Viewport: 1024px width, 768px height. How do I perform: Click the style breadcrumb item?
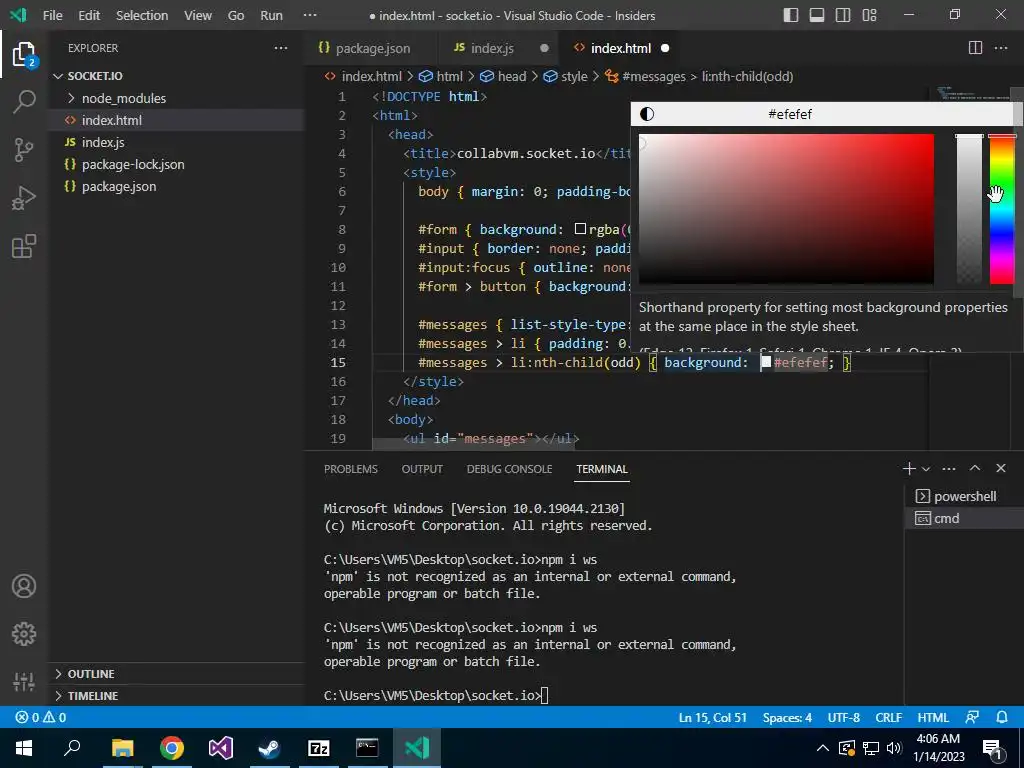pos(566,76)
